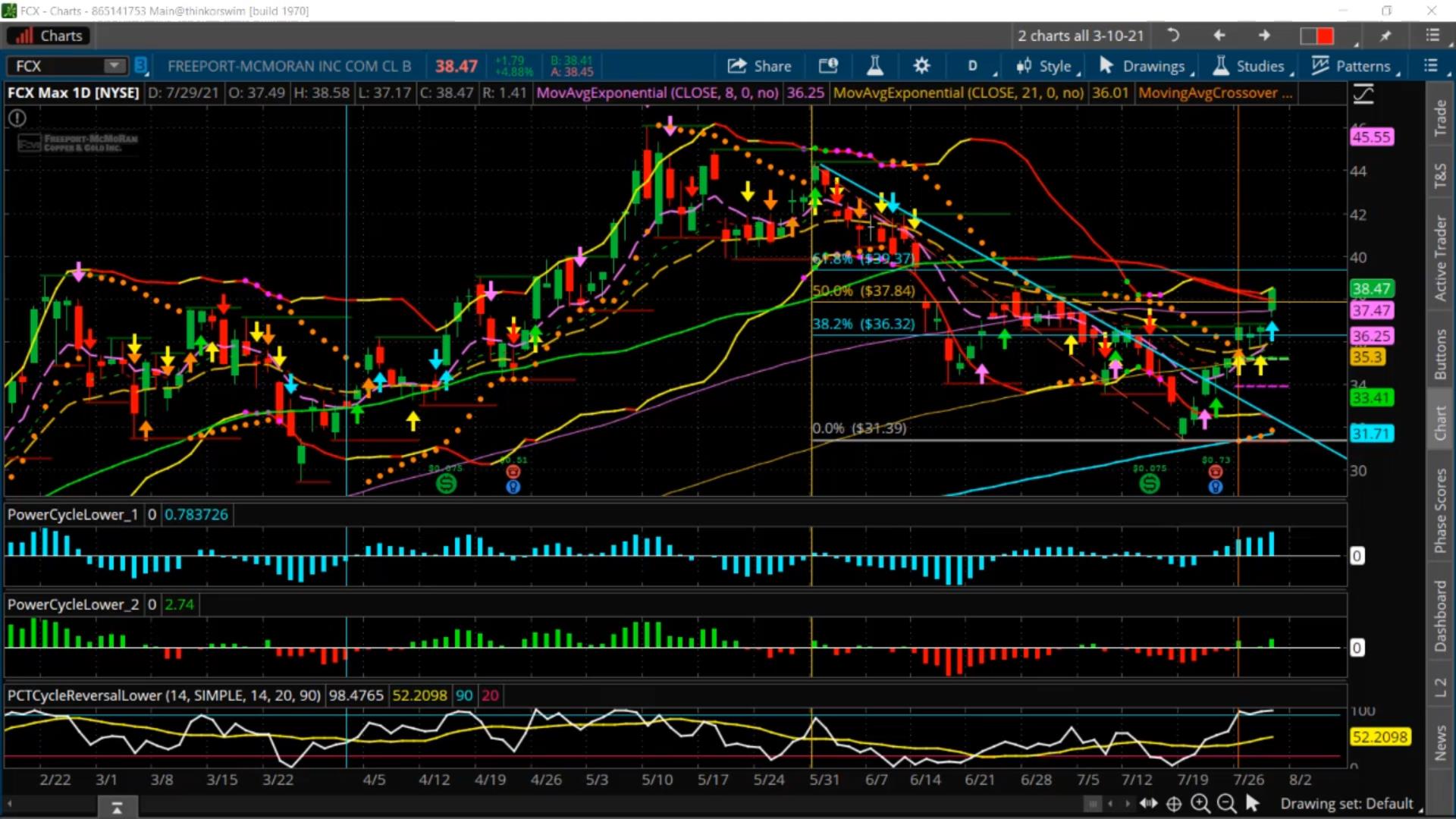Open the T&S sidebar tab

[x=1440, y=175]
